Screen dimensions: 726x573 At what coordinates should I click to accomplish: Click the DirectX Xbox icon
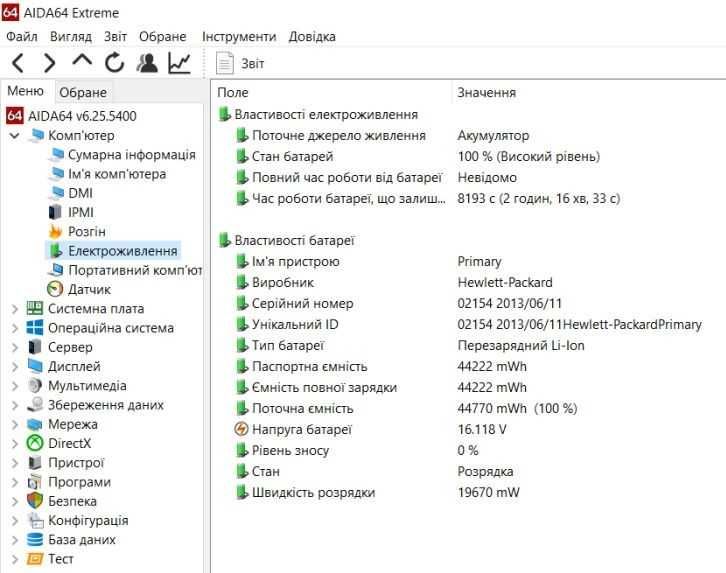click(x=35, y=443)
